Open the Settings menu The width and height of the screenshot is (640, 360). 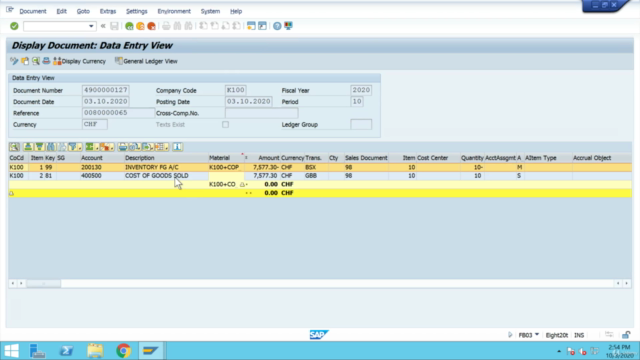pyautogui.click(x=136, y=11)
